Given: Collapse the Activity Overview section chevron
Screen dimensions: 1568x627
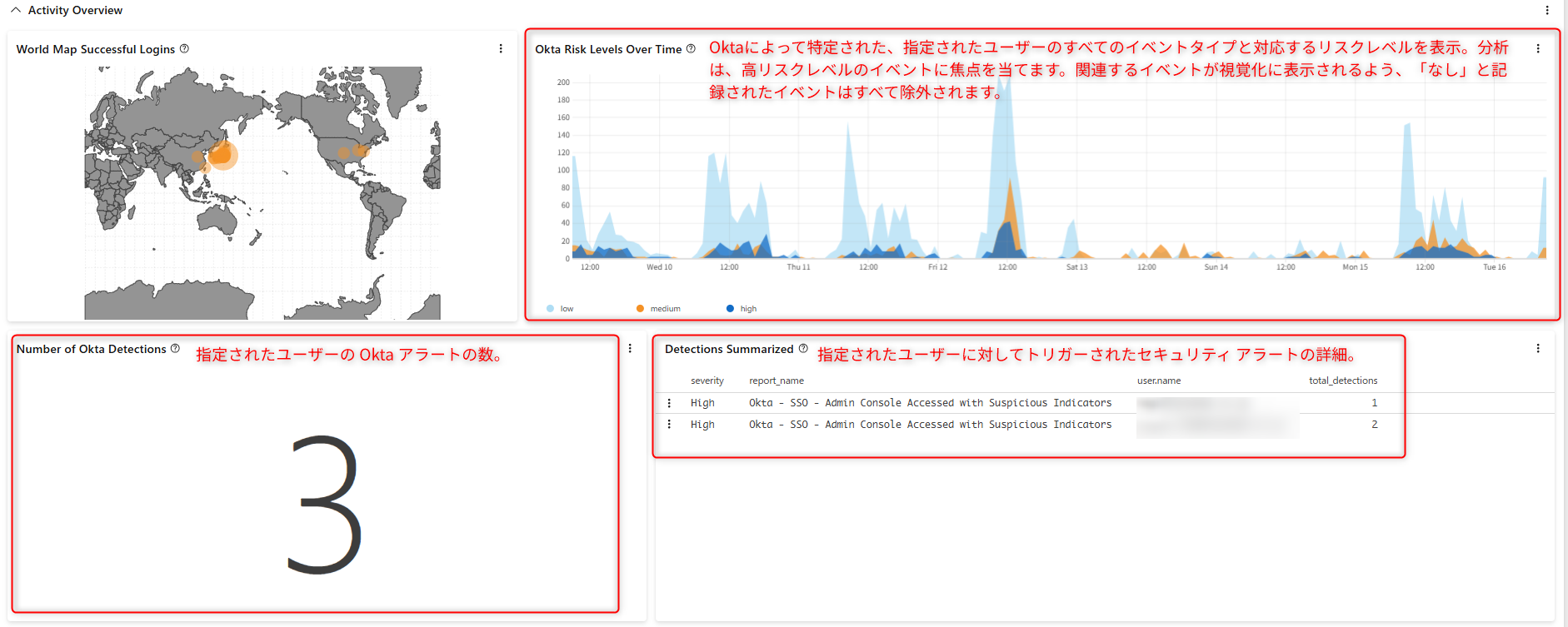Looking at the screenshot, I should pyautogui.click(x=16, y=10).
